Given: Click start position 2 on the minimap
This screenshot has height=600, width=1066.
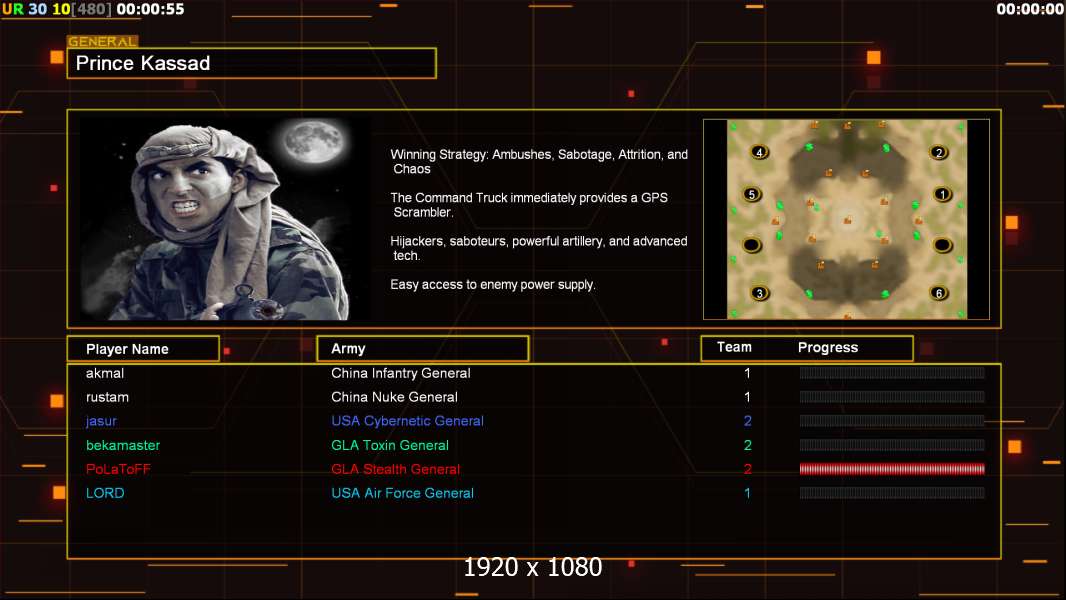Looking at the screenshot, I should (x=939, y=152).
